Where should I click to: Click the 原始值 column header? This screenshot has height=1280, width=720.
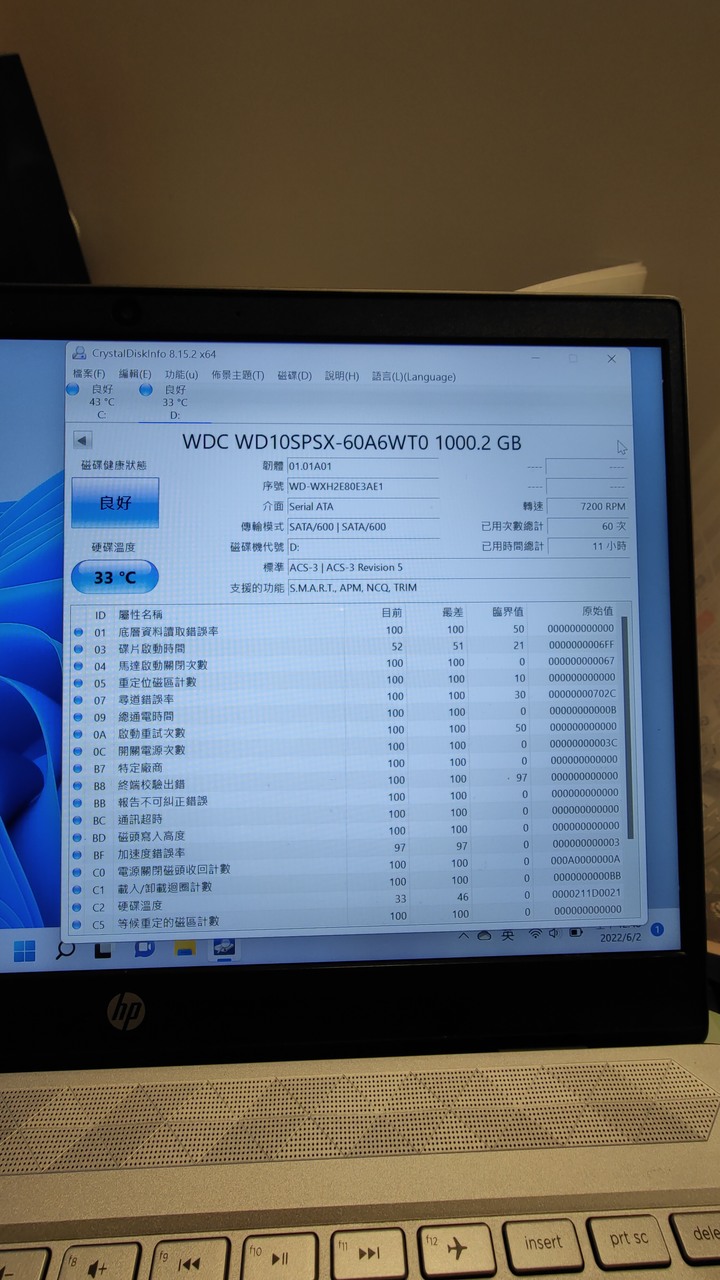[597, 610]
